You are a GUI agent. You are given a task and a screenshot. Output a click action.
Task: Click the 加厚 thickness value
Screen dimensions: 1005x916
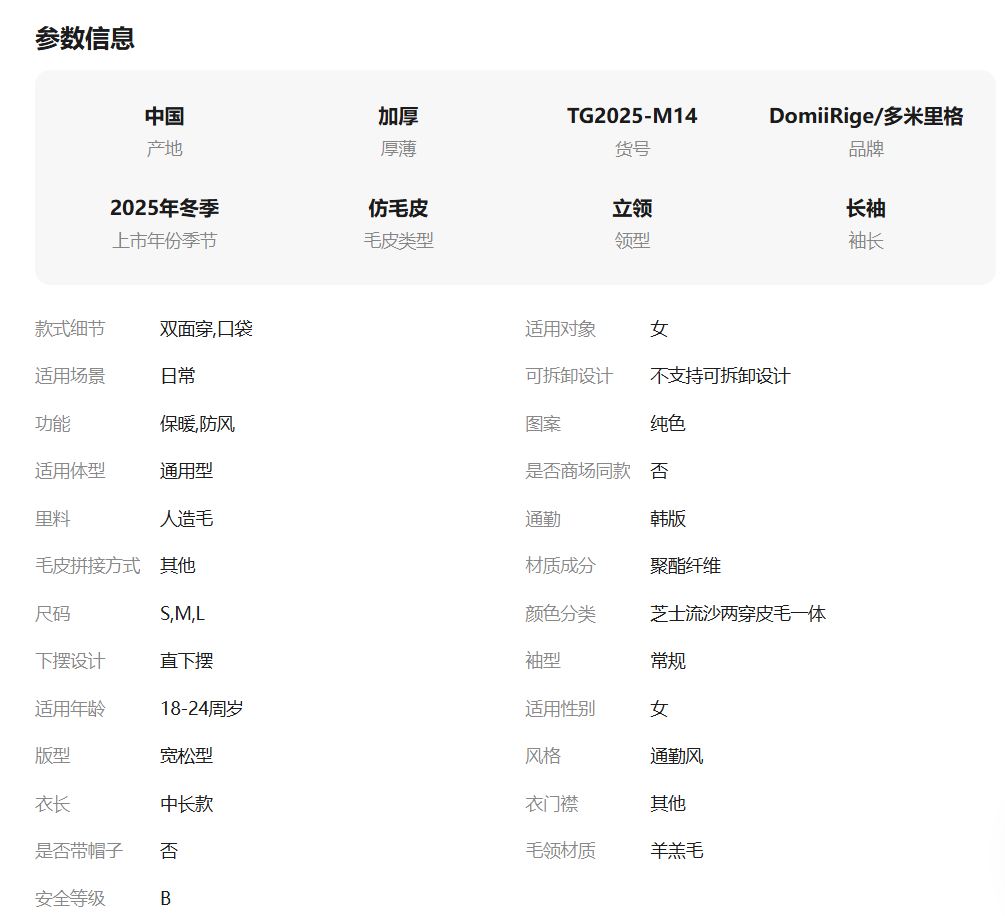(398, 116)
